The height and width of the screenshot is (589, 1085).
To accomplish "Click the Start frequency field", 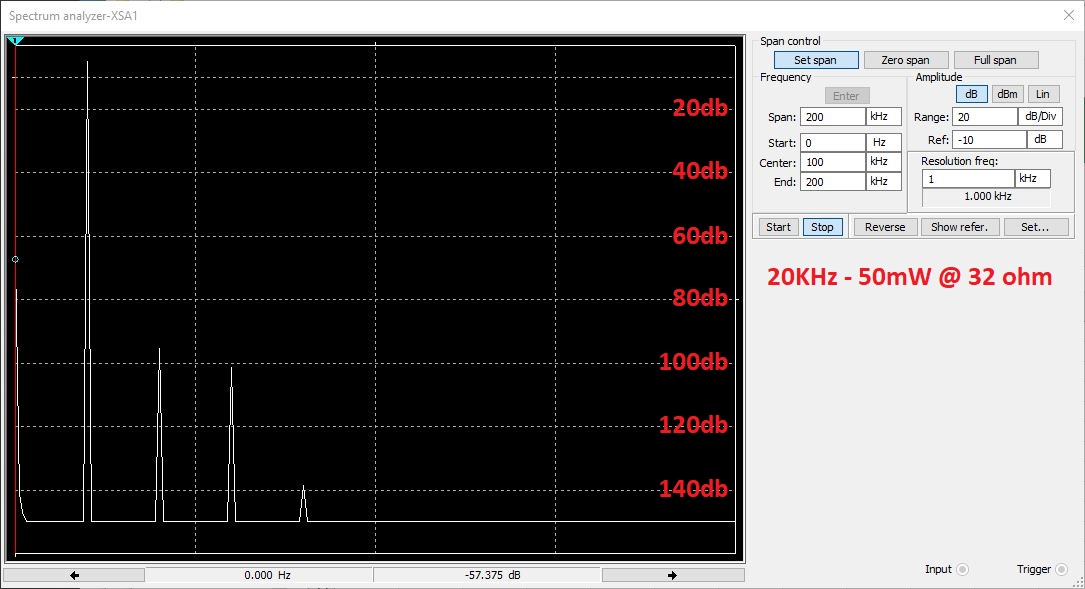I will (x=832, y=143).
